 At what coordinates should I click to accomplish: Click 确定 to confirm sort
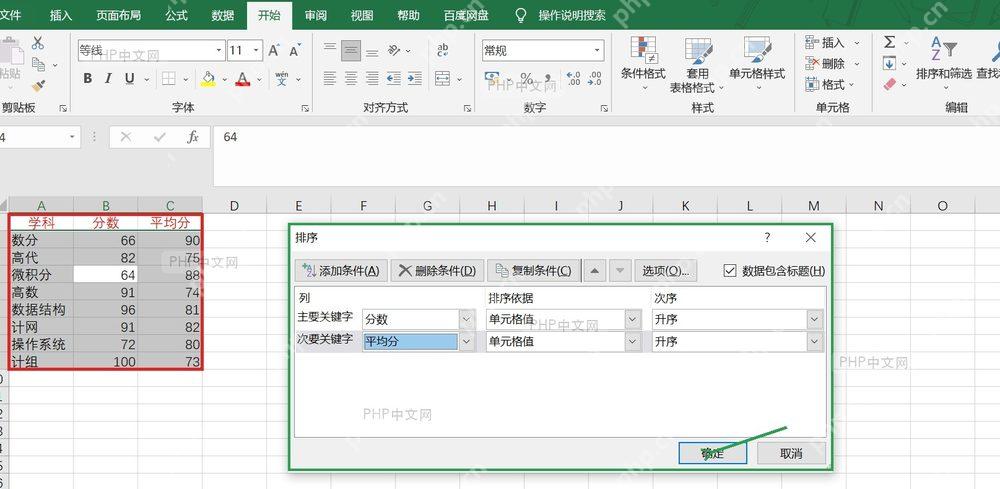coord(712,453)
